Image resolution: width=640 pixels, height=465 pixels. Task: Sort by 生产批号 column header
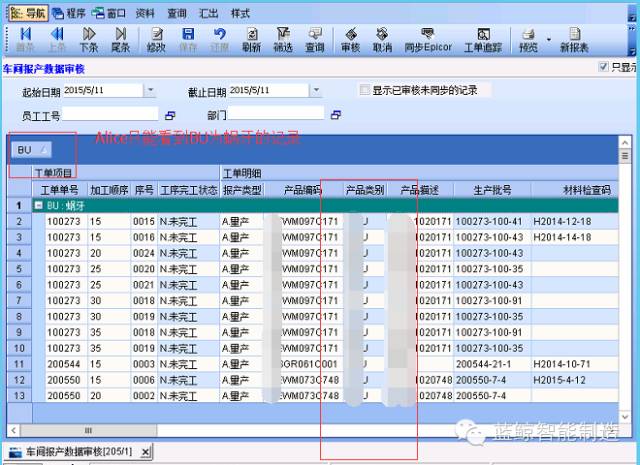(492, 190)
